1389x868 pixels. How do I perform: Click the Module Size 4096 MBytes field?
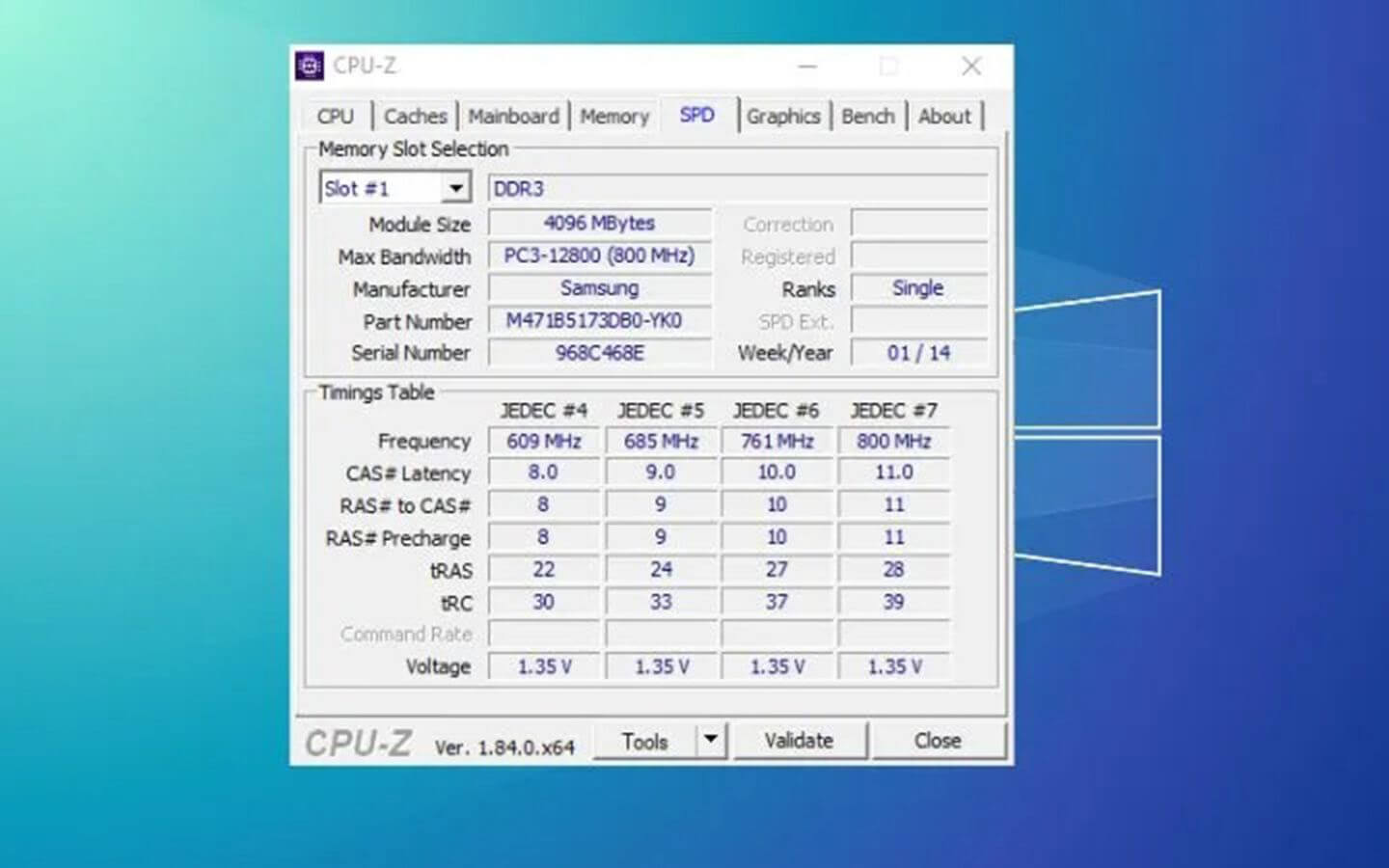[599, 224]
